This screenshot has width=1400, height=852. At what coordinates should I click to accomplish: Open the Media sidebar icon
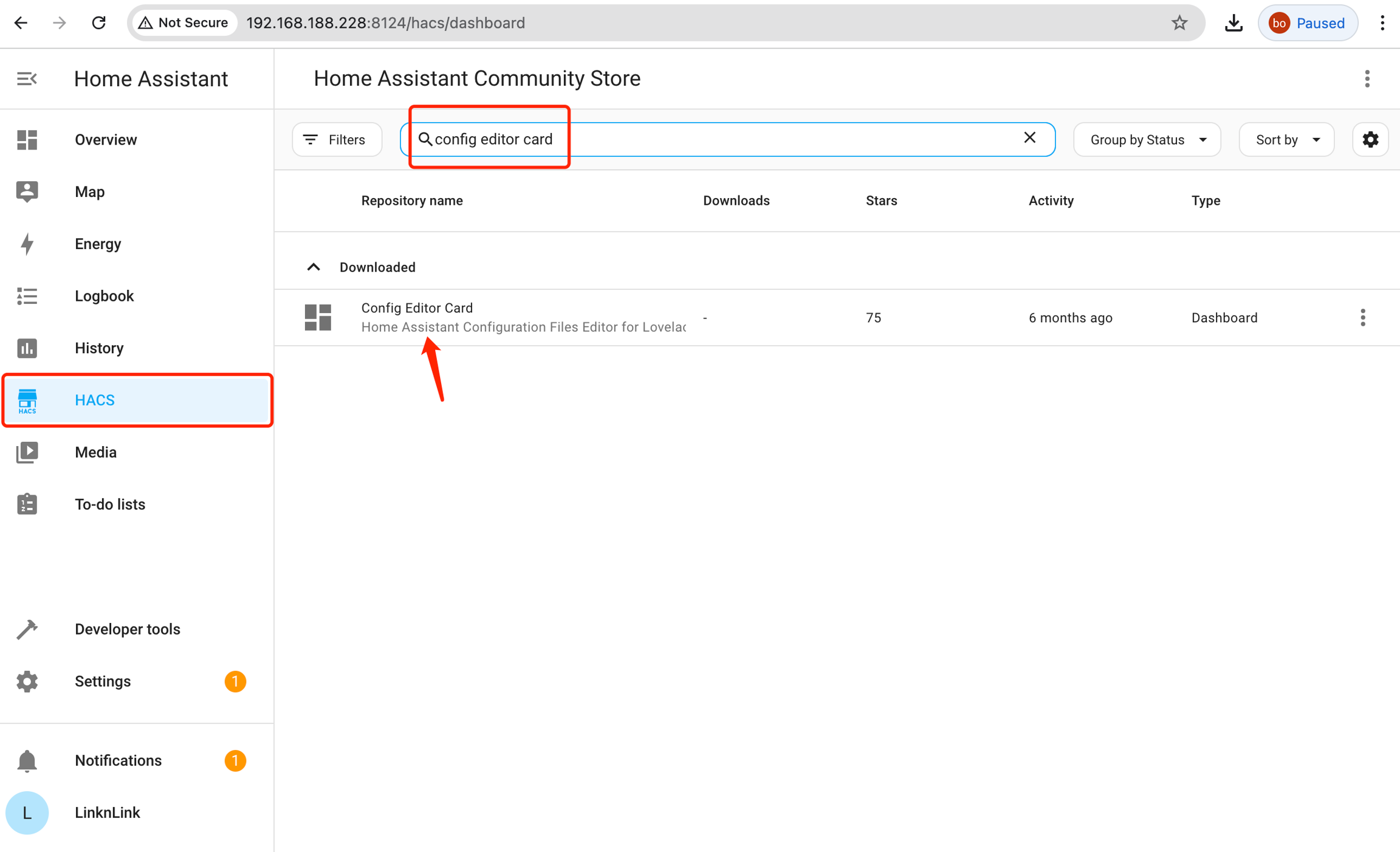(x=27, y=452)
